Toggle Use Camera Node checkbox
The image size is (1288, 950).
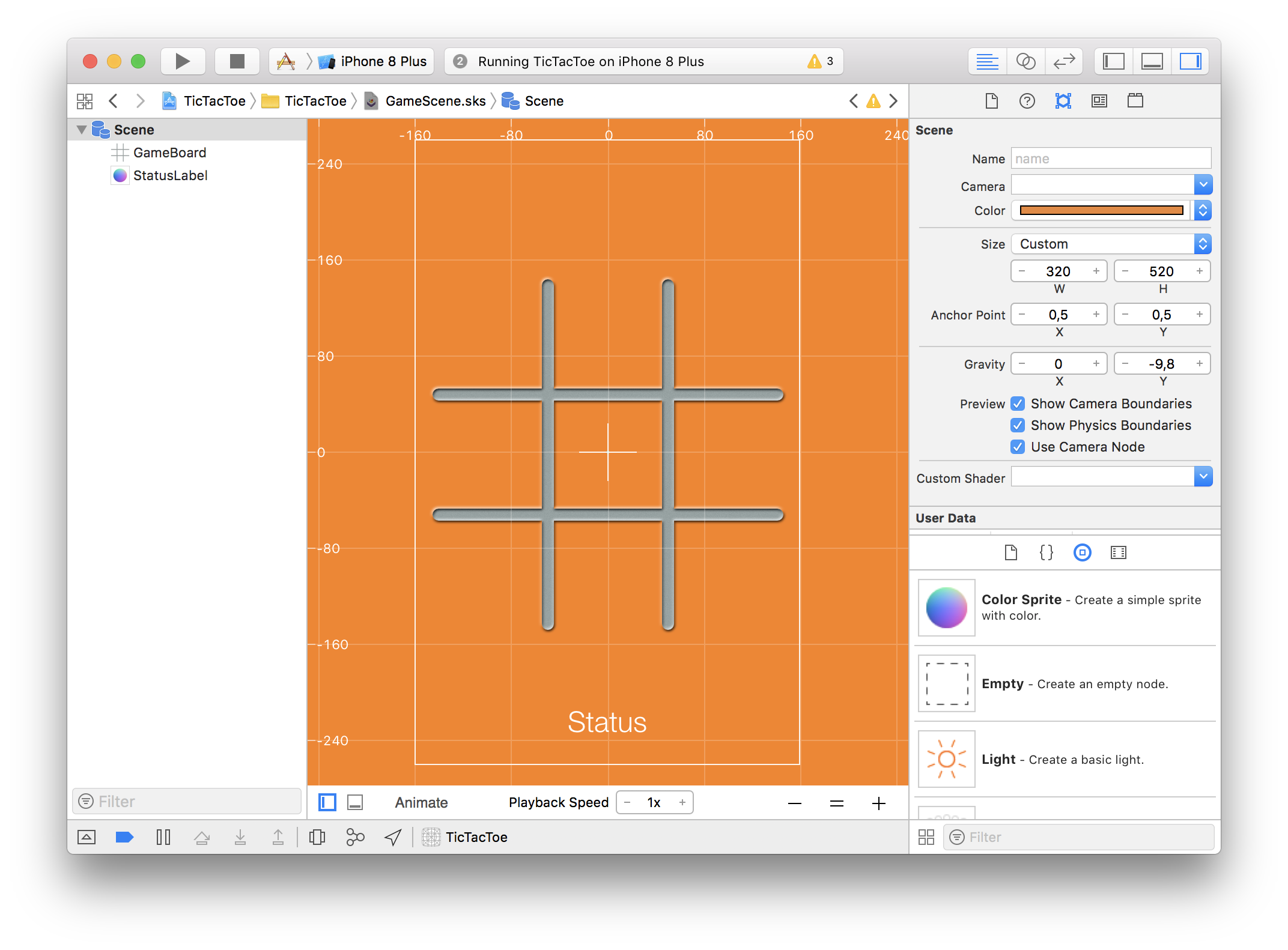(x=1018, y=447)
